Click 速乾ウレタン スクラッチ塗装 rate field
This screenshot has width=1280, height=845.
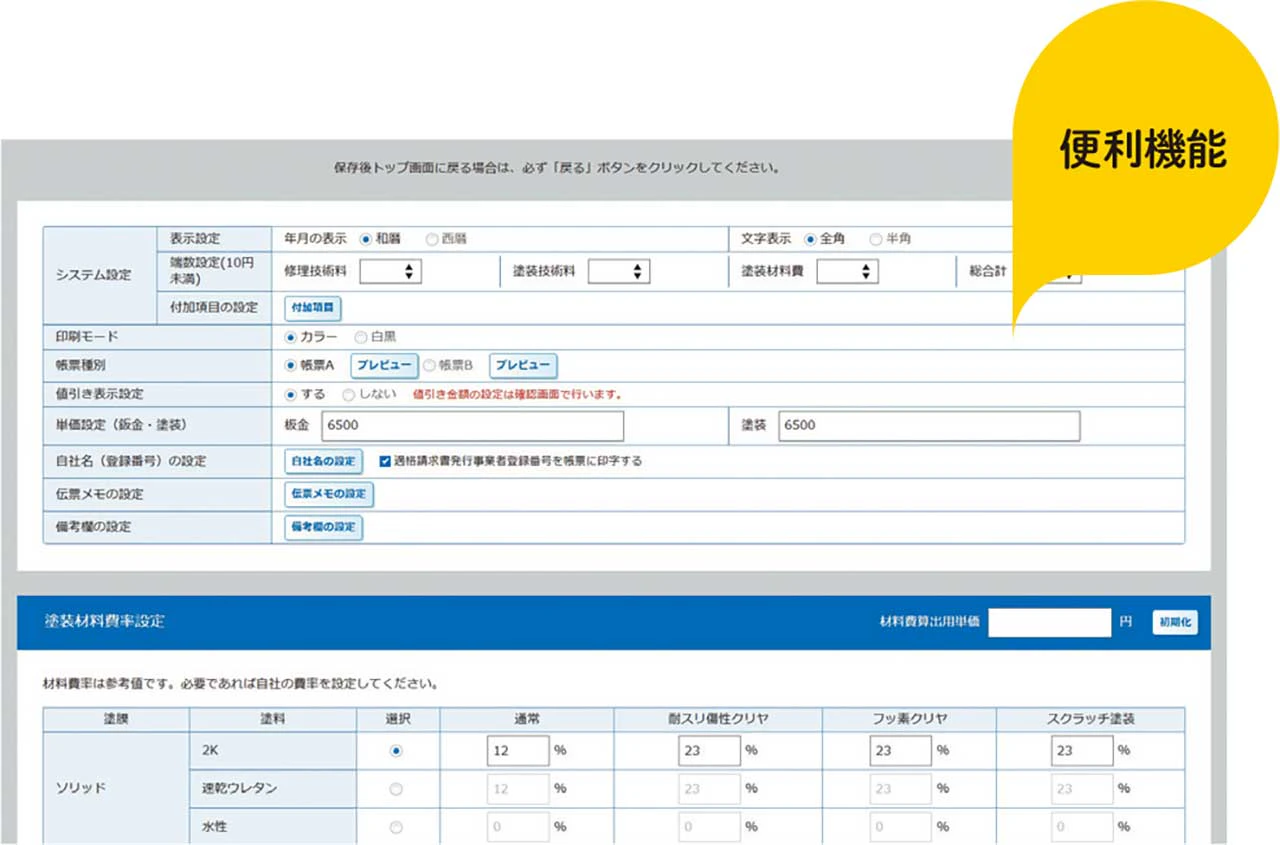1082,789
